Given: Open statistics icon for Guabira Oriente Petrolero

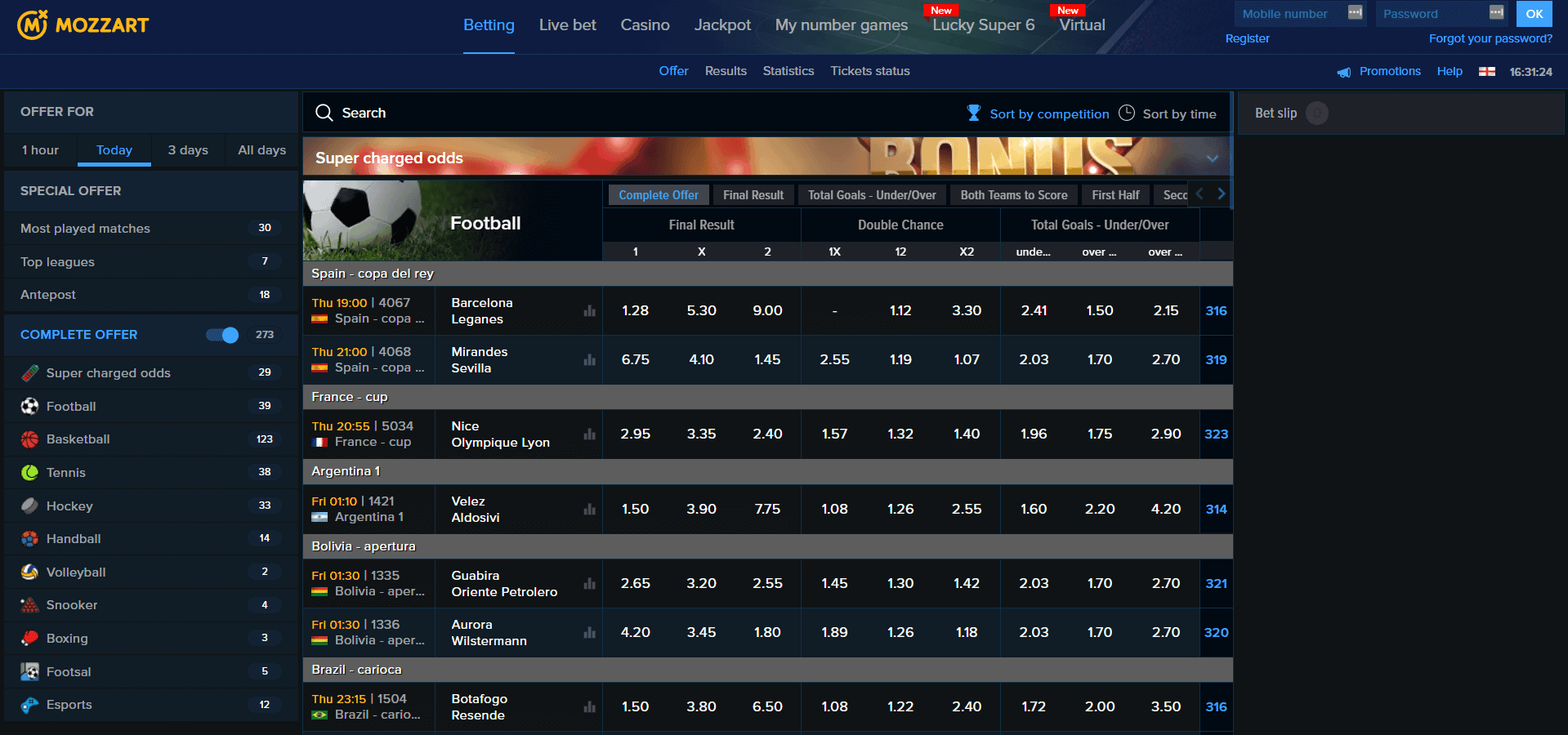Looking at the screenshot, I should [x=589, y=584].
